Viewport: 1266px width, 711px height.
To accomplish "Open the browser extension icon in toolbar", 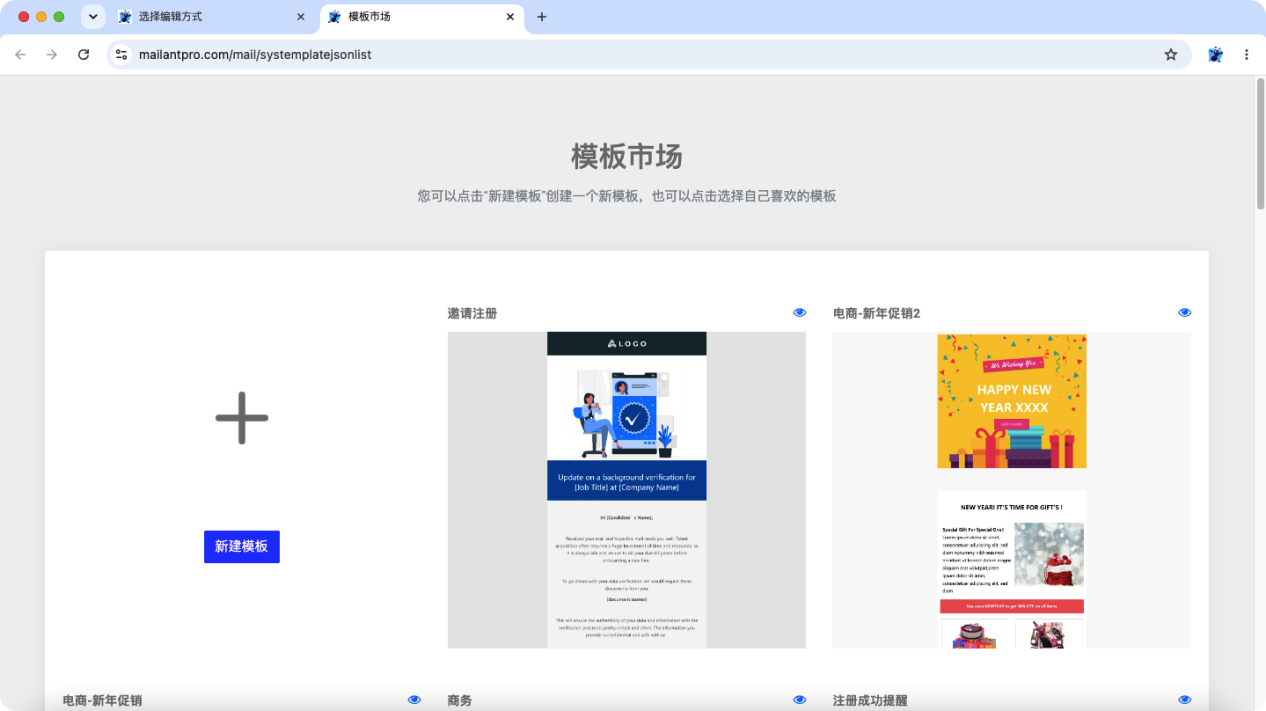I will pos(1215,55).
